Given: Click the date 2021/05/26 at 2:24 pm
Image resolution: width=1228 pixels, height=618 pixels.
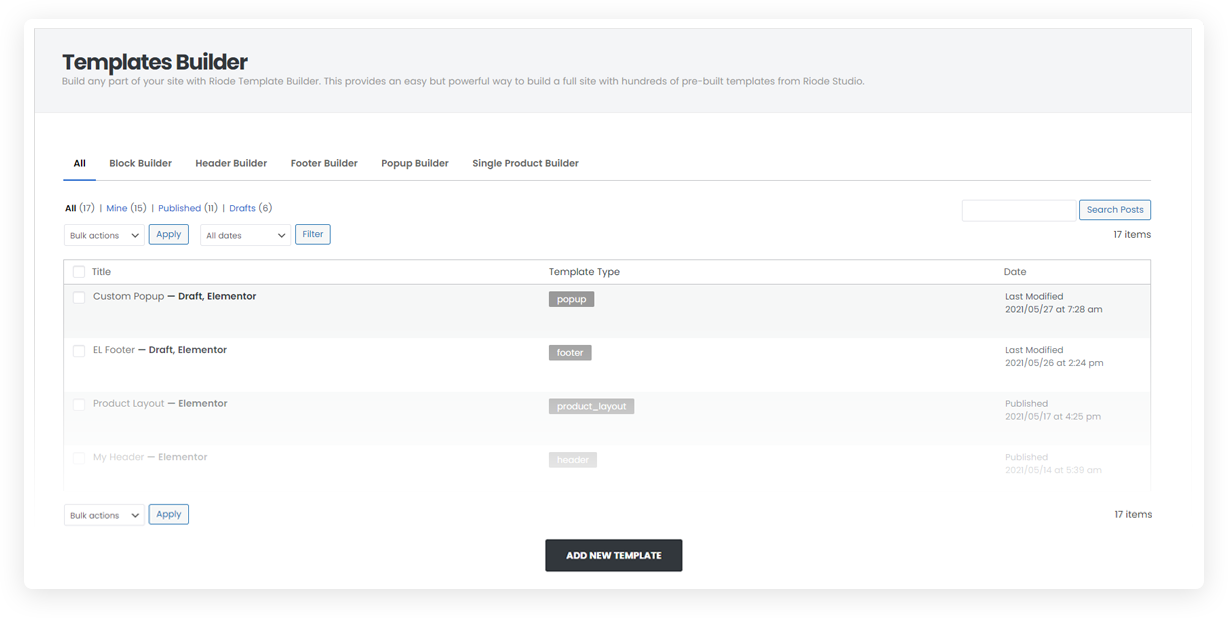Looking at the screenshot, I should [1054, 363].
